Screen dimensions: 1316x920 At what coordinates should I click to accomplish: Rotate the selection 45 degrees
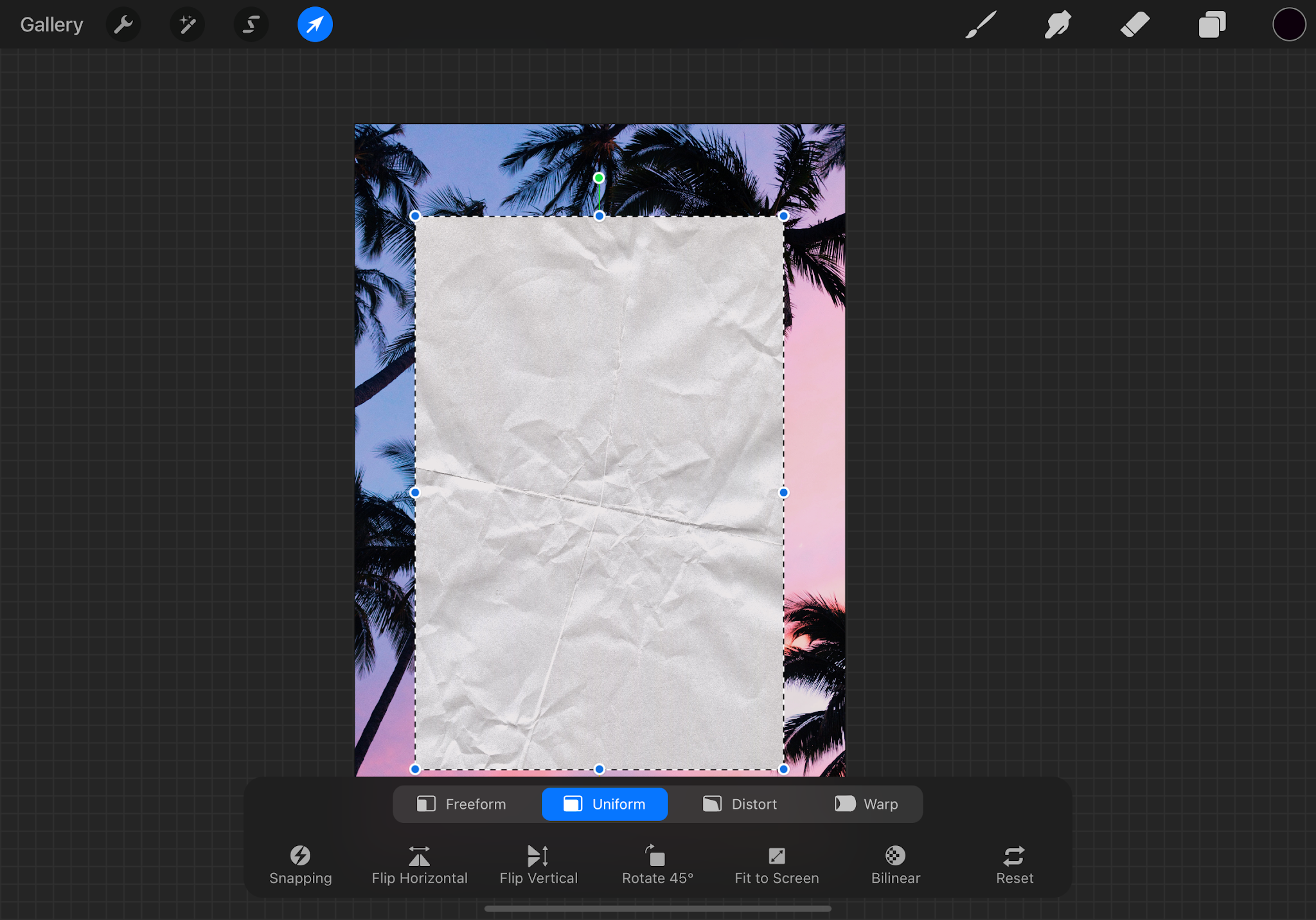(657, 865)
